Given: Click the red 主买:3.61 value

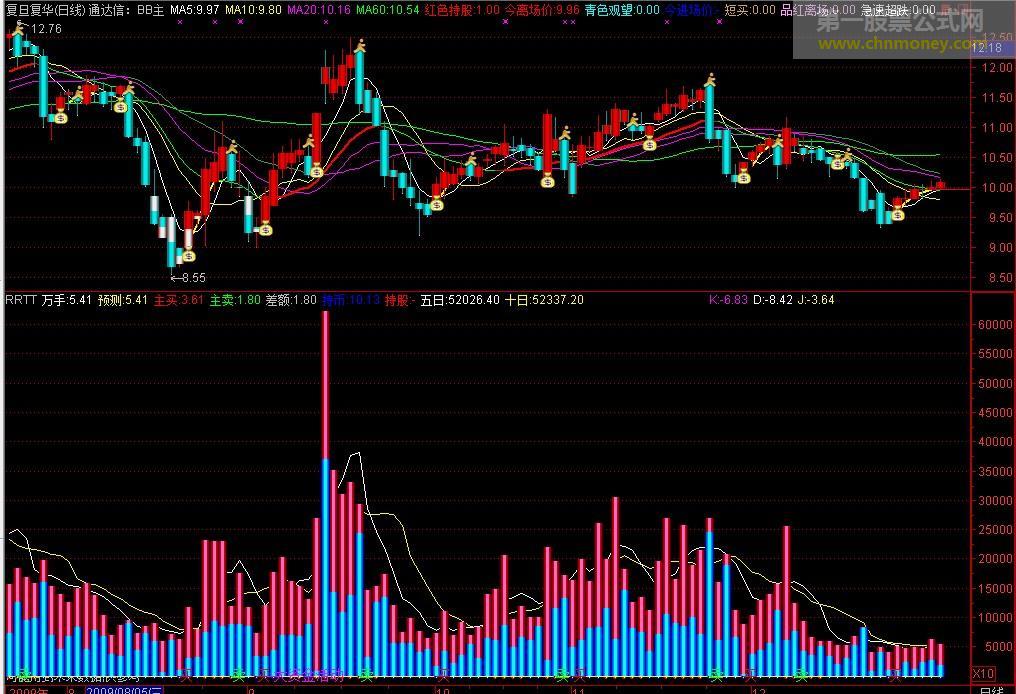Looking at the screenshot, I should tap(179, 299).
